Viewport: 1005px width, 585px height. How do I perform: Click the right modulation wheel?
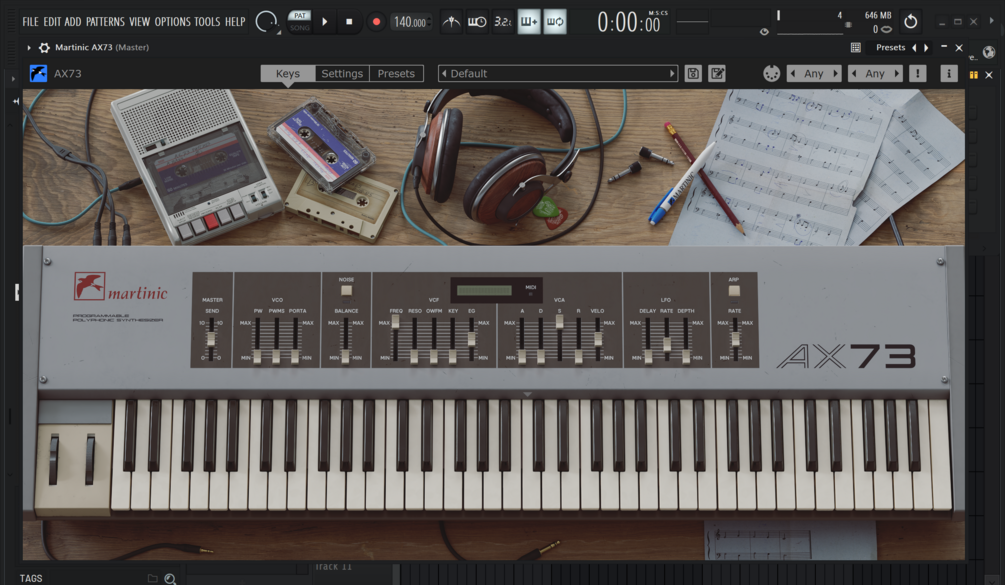(x=90, y=459)
